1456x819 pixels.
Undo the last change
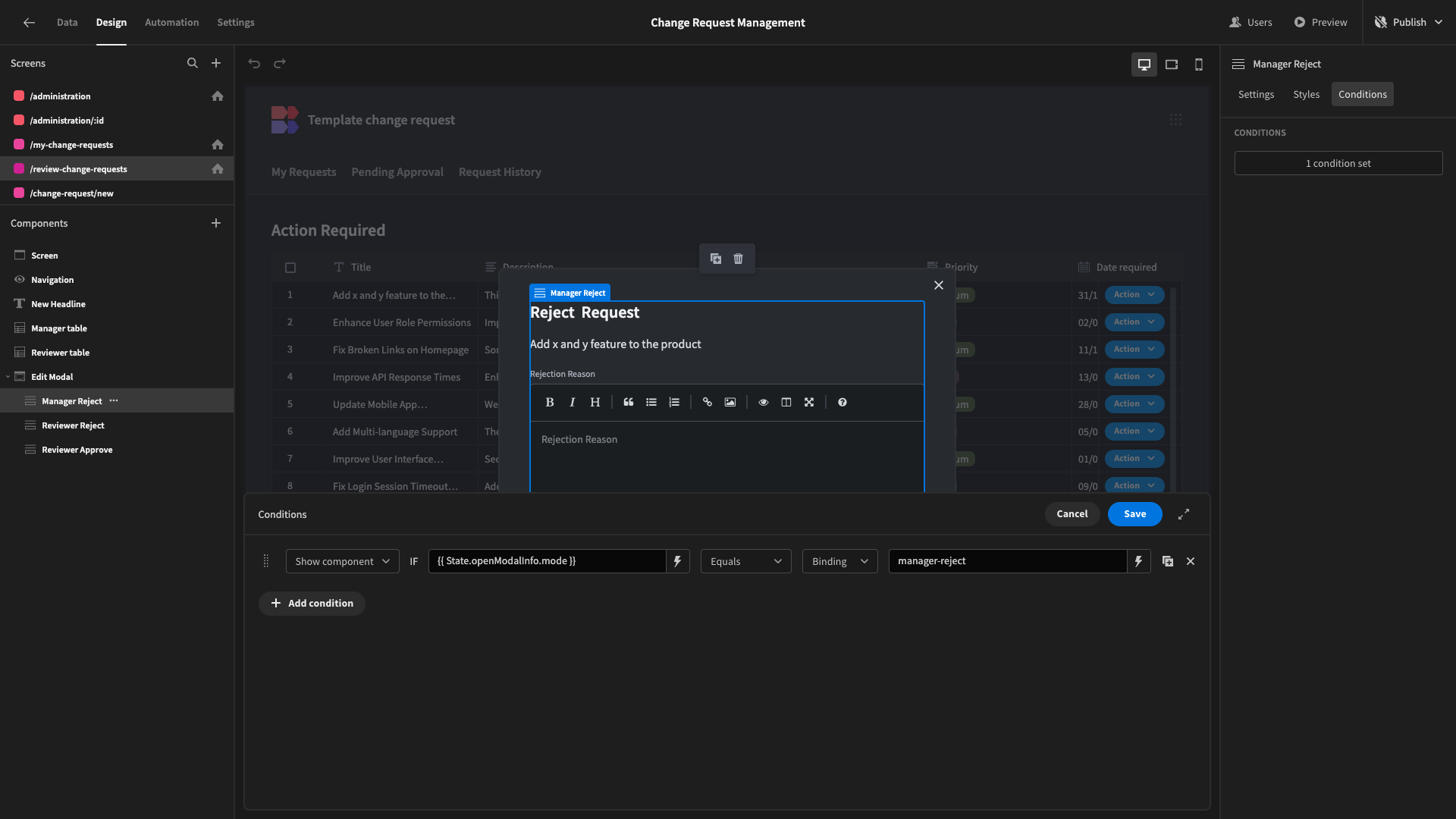pos(254,64)
